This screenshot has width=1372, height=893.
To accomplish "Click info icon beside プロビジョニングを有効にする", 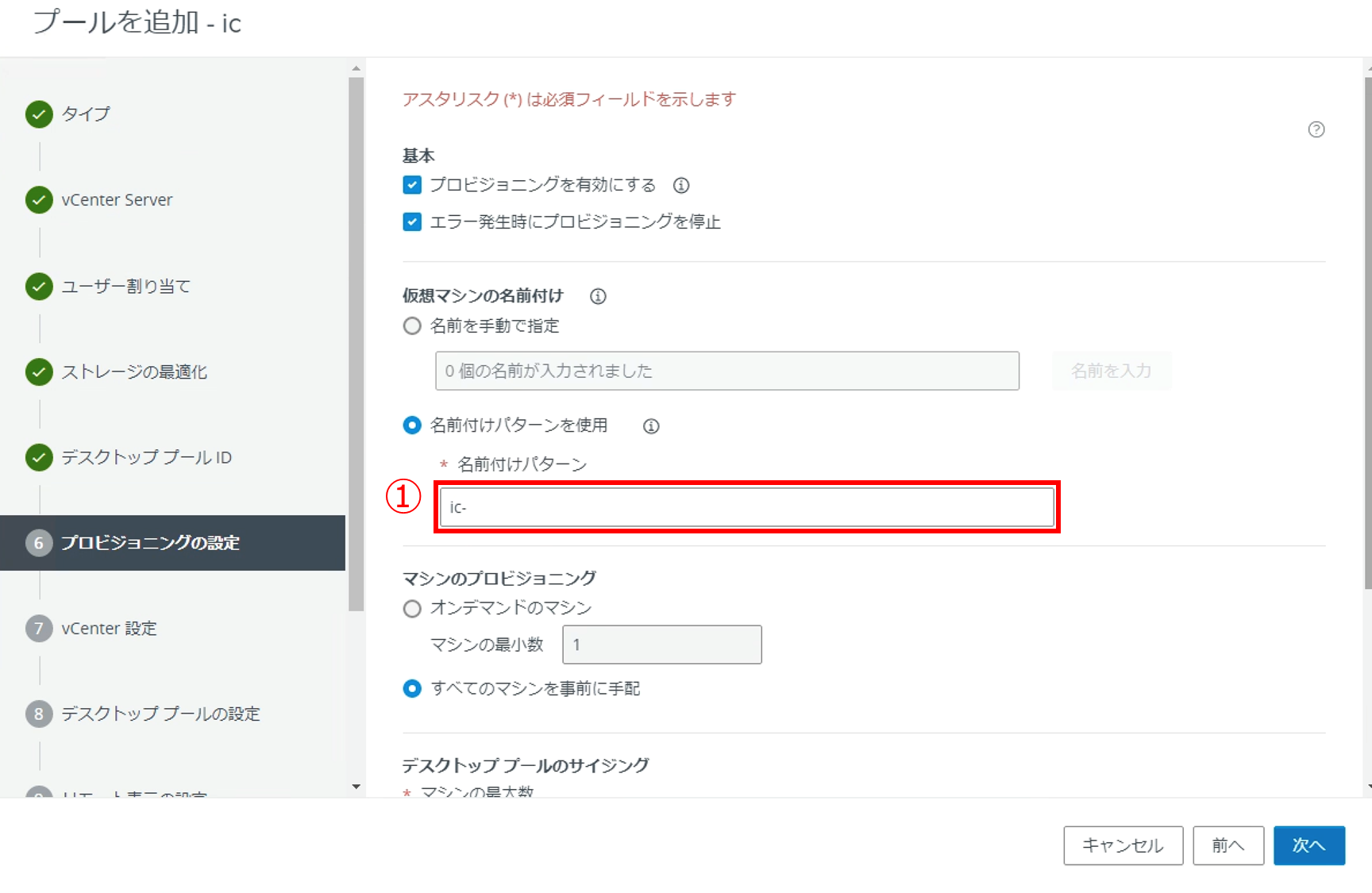I will tap(681, 186).
